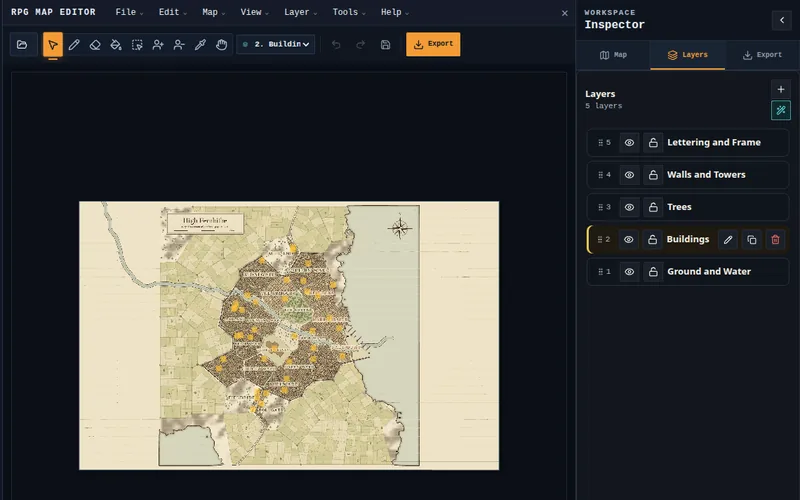The image size is (800, 500).
Task: Click the remove-person token tool
Action: coord(179,45)
